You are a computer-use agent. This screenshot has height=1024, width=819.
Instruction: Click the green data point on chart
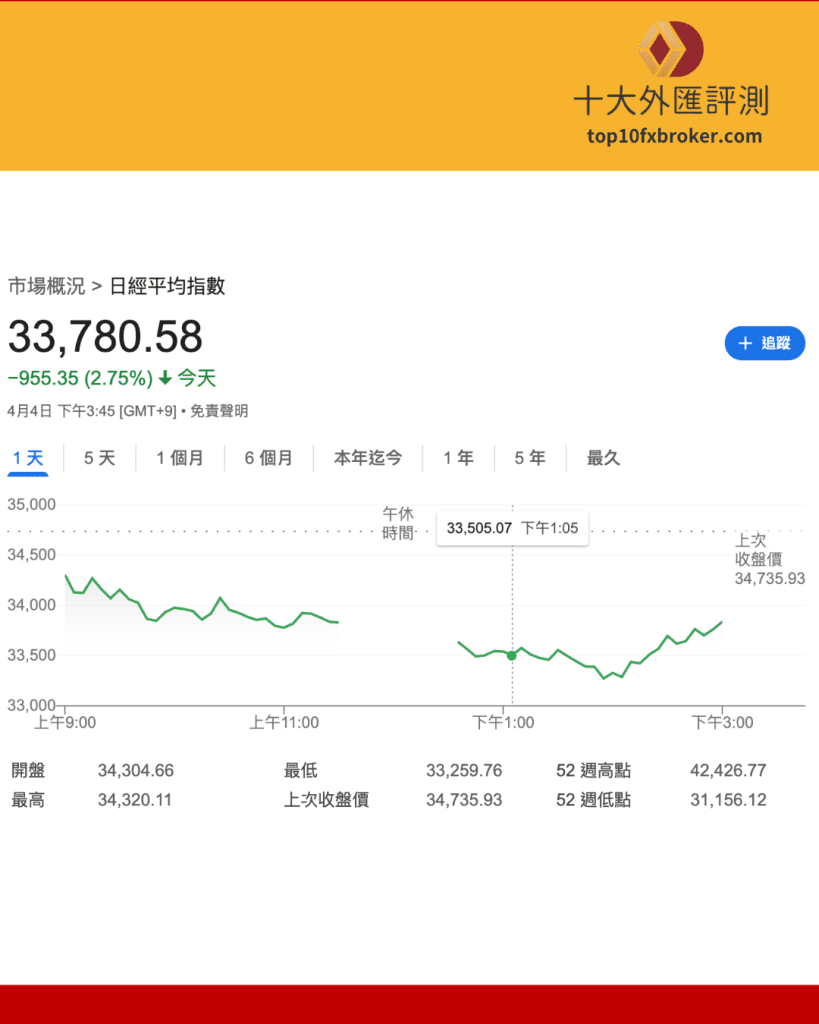pos(512,655)
